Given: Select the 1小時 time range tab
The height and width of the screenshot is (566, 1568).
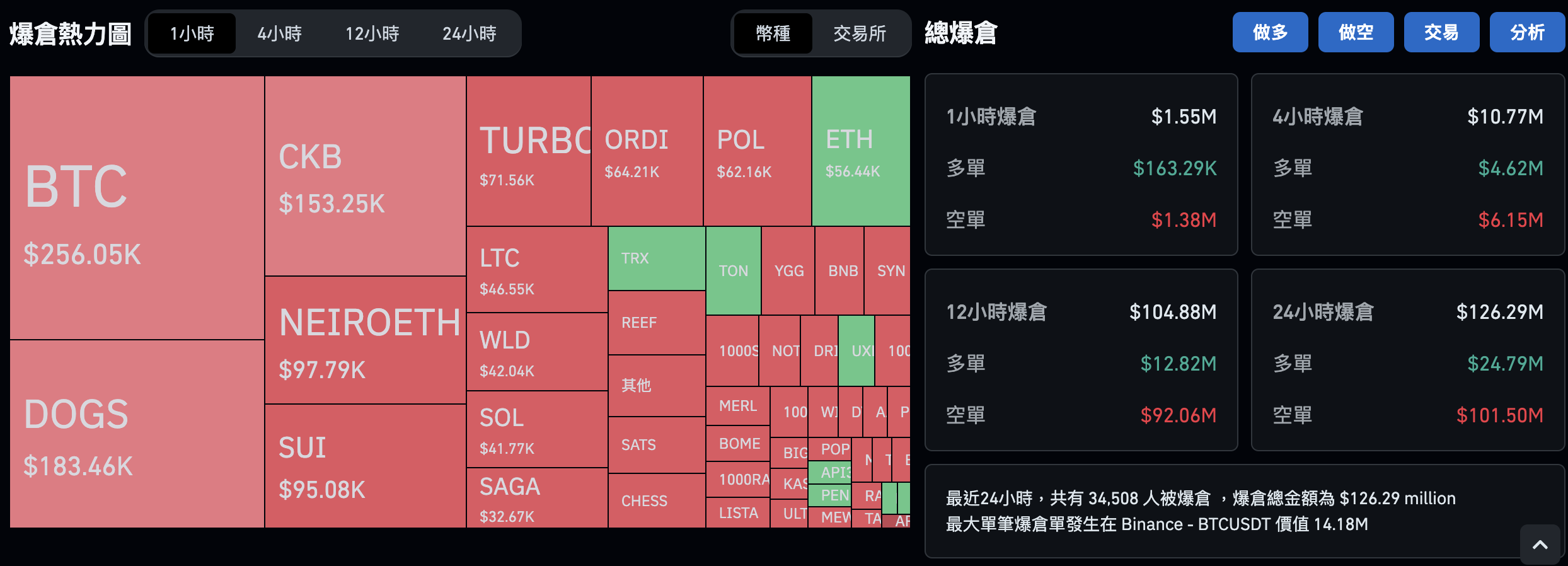Looking at the screenshot, I should click(x=192, y=33).
